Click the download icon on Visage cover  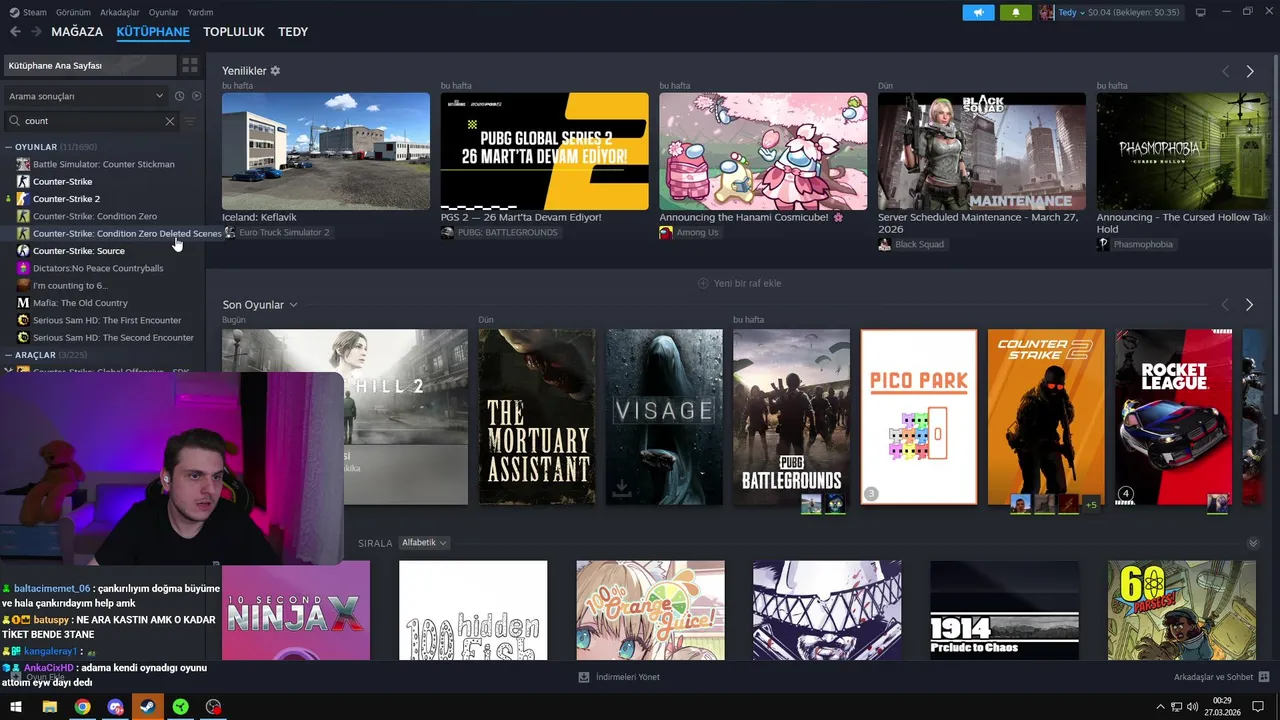(621, 488)
